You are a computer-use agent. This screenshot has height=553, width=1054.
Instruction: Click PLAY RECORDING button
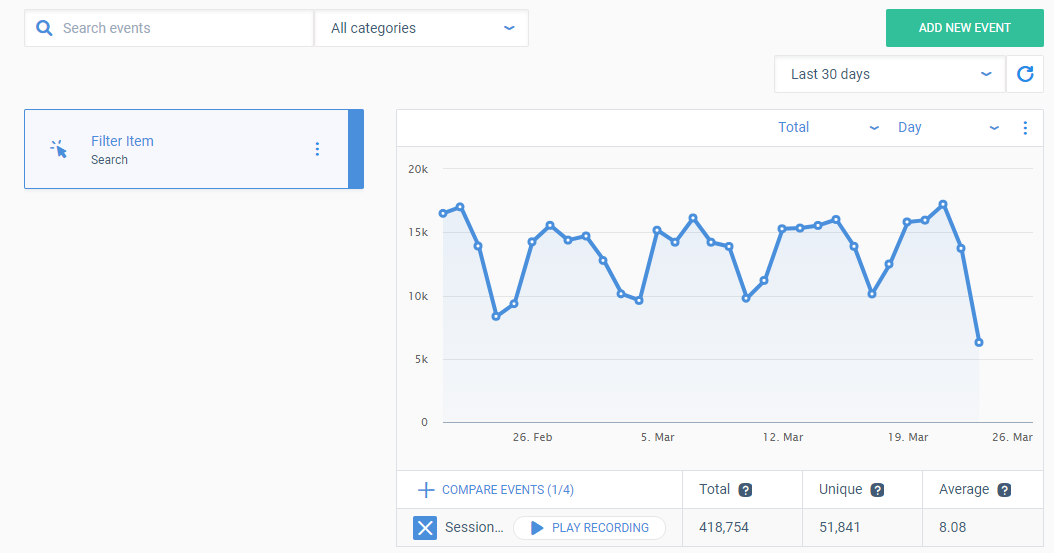click(x=590, y=527)
